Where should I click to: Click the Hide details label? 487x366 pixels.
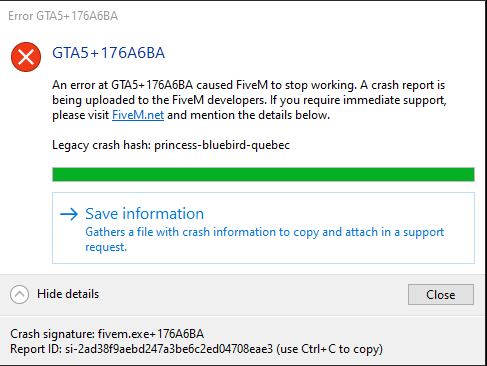pyautogui.click(x=68, y=294)
